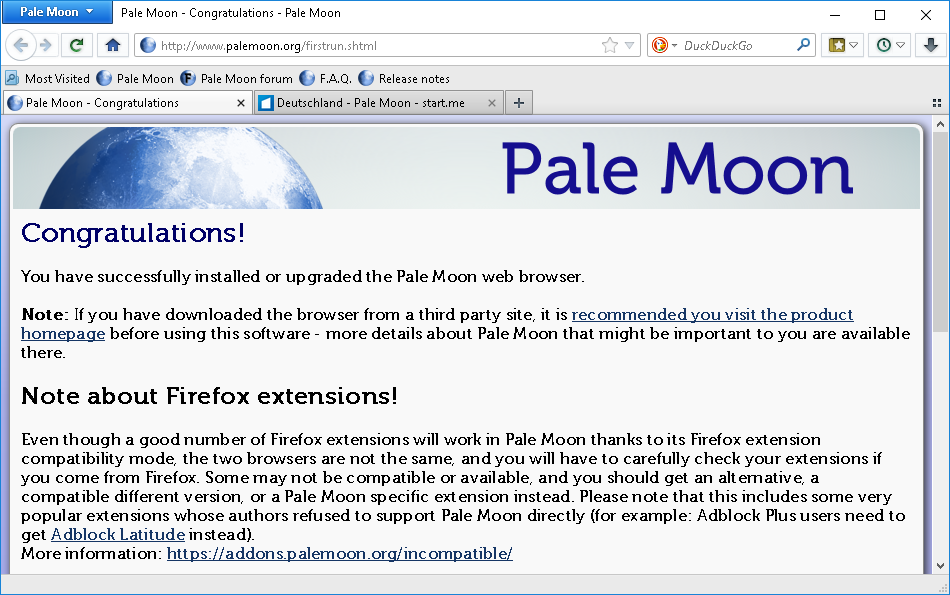Close the Deutschland start.me tab

tap(492, 103)
